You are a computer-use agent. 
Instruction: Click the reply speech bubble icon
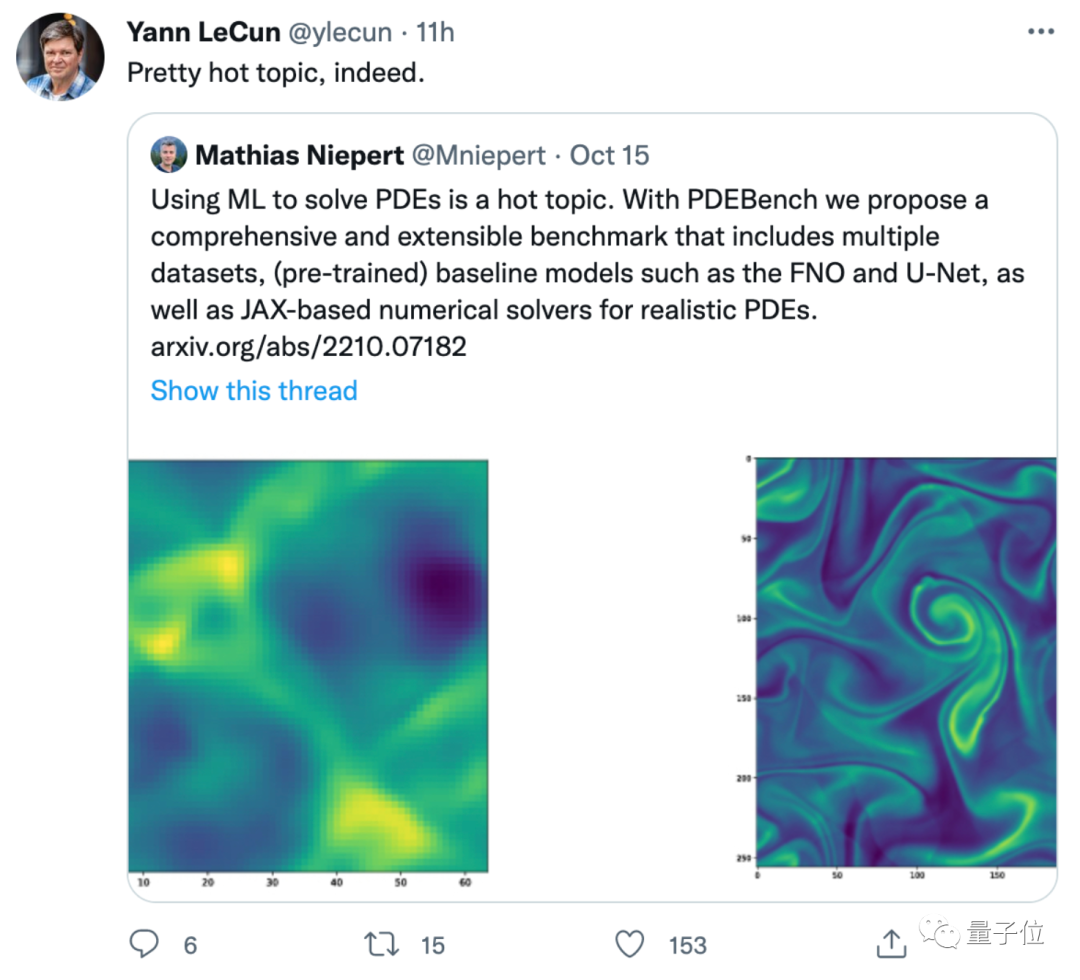point(146,943)
